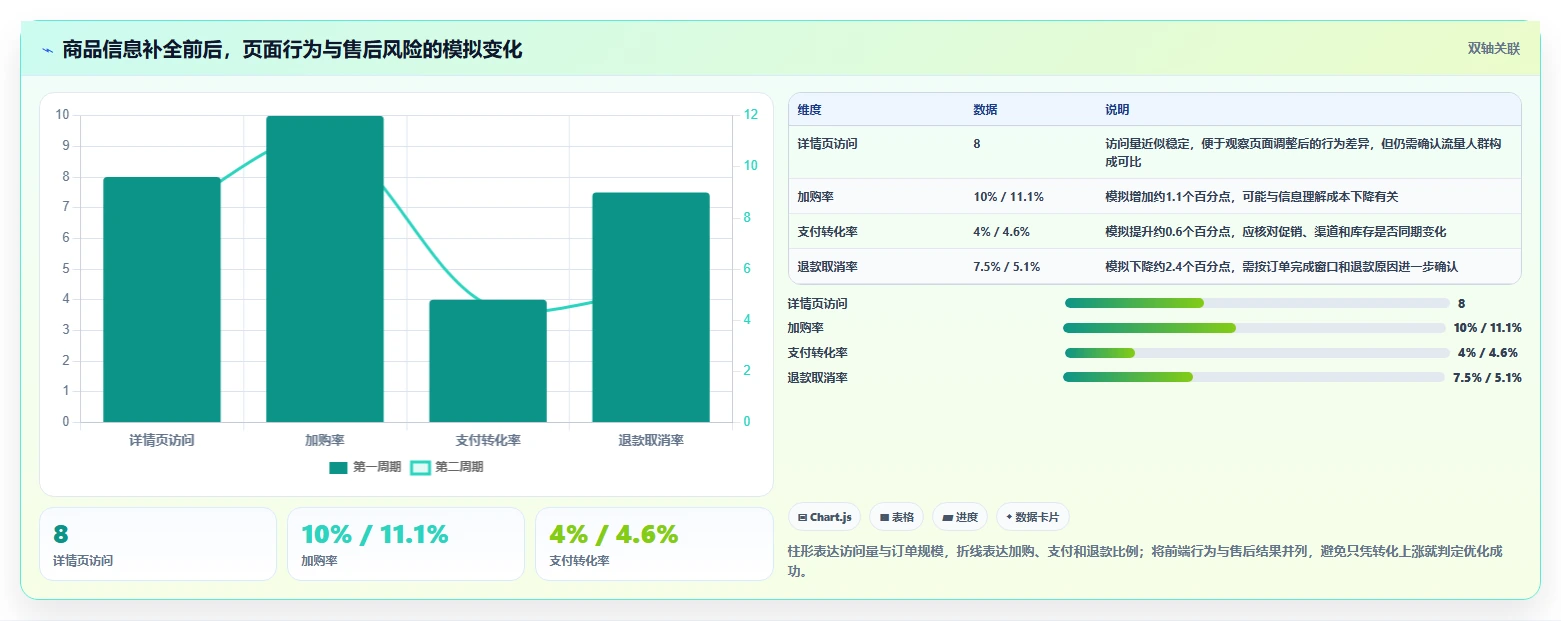Click 详情页访问 cell in table
The height and width of the screenshot is (621, 1561).
pyautogui.click(x=827, y=144)
